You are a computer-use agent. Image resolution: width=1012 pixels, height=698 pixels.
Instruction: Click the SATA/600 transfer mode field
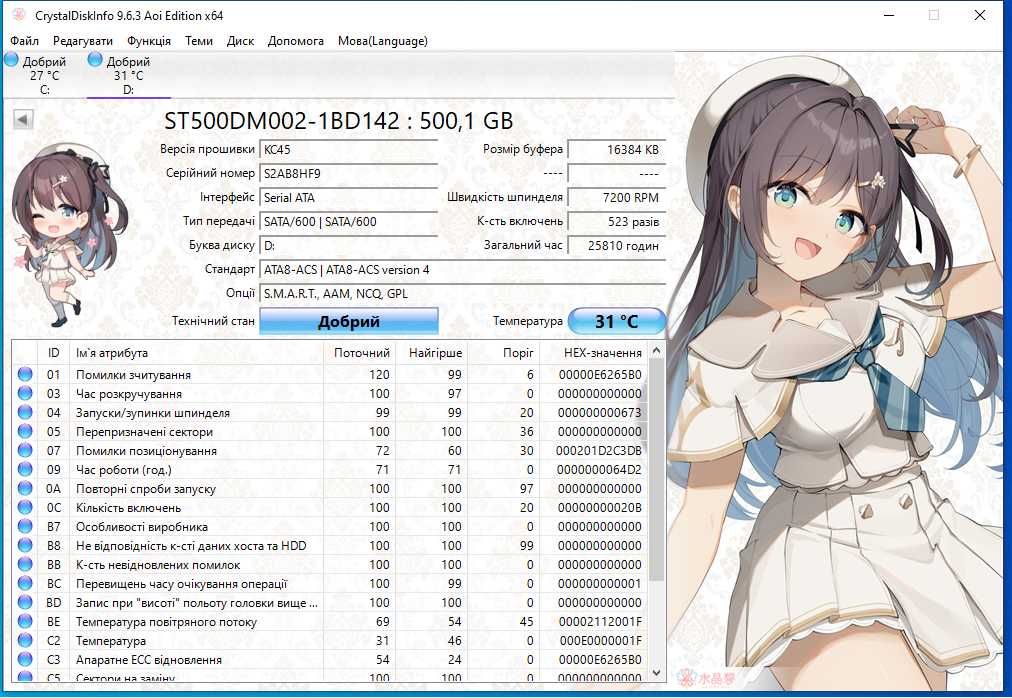tap(349, 221)
